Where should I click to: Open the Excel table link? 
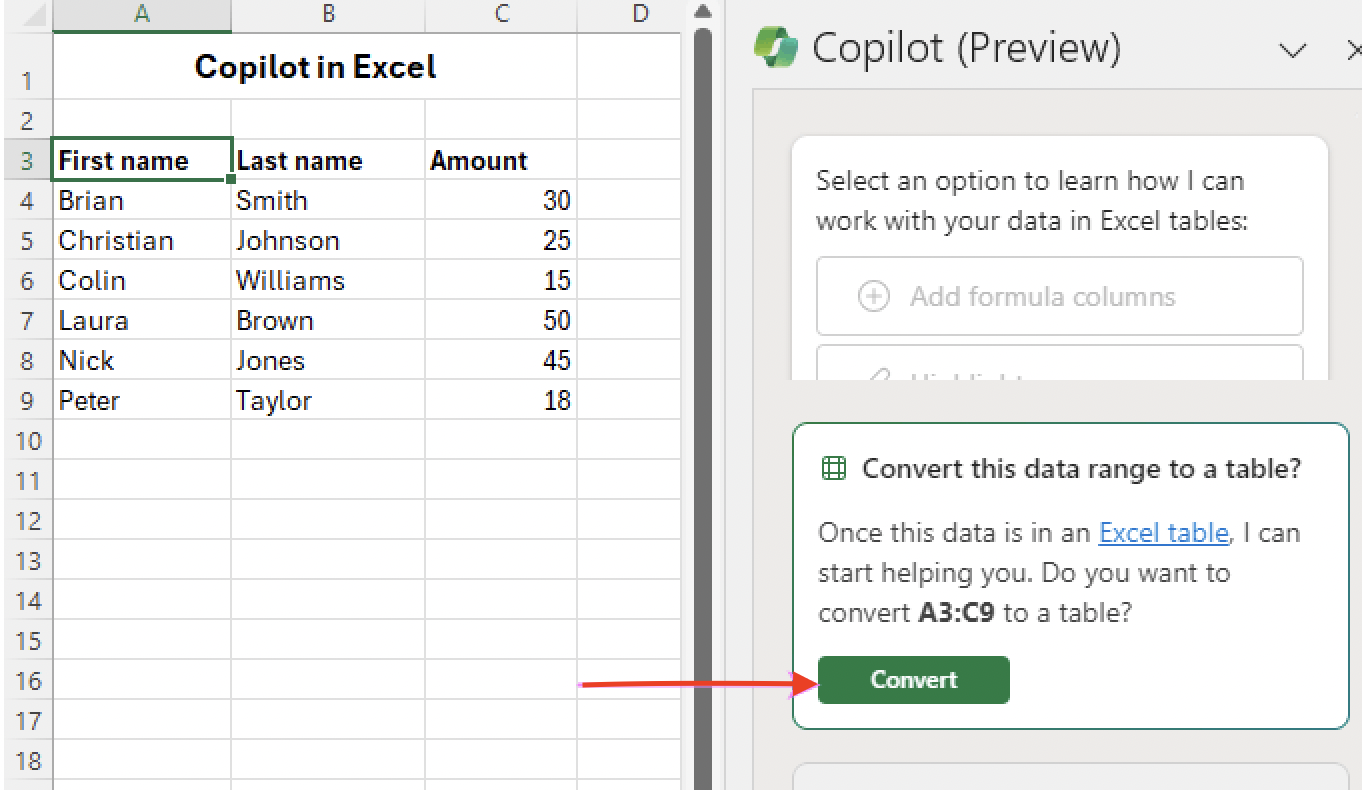[1163, 533]
